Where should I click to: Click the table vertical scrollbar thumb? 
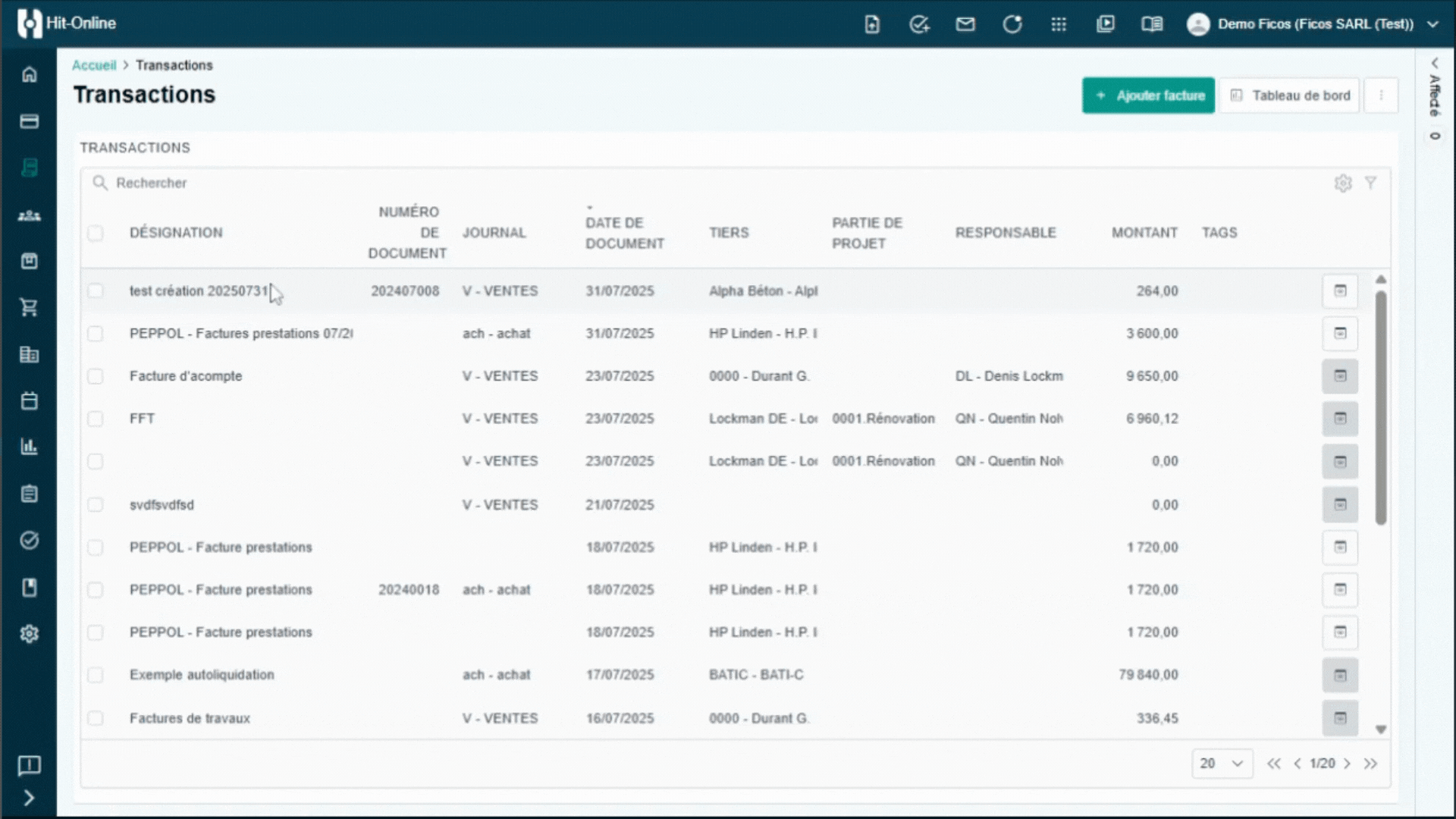tap(1381, 407)
